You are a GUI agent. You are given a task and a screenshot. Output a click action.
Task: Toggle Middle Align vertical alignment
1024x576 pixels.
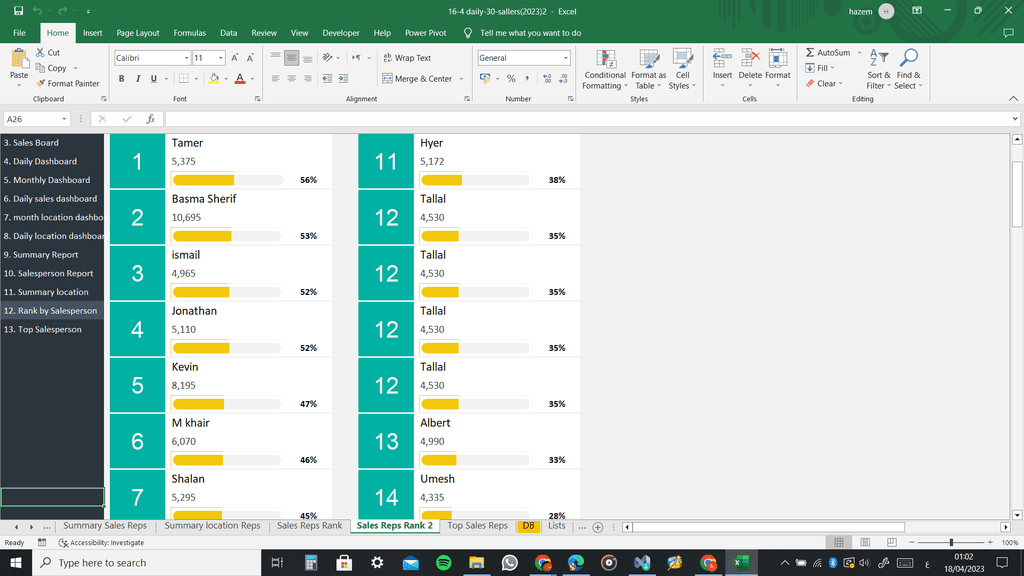(291, 58)
